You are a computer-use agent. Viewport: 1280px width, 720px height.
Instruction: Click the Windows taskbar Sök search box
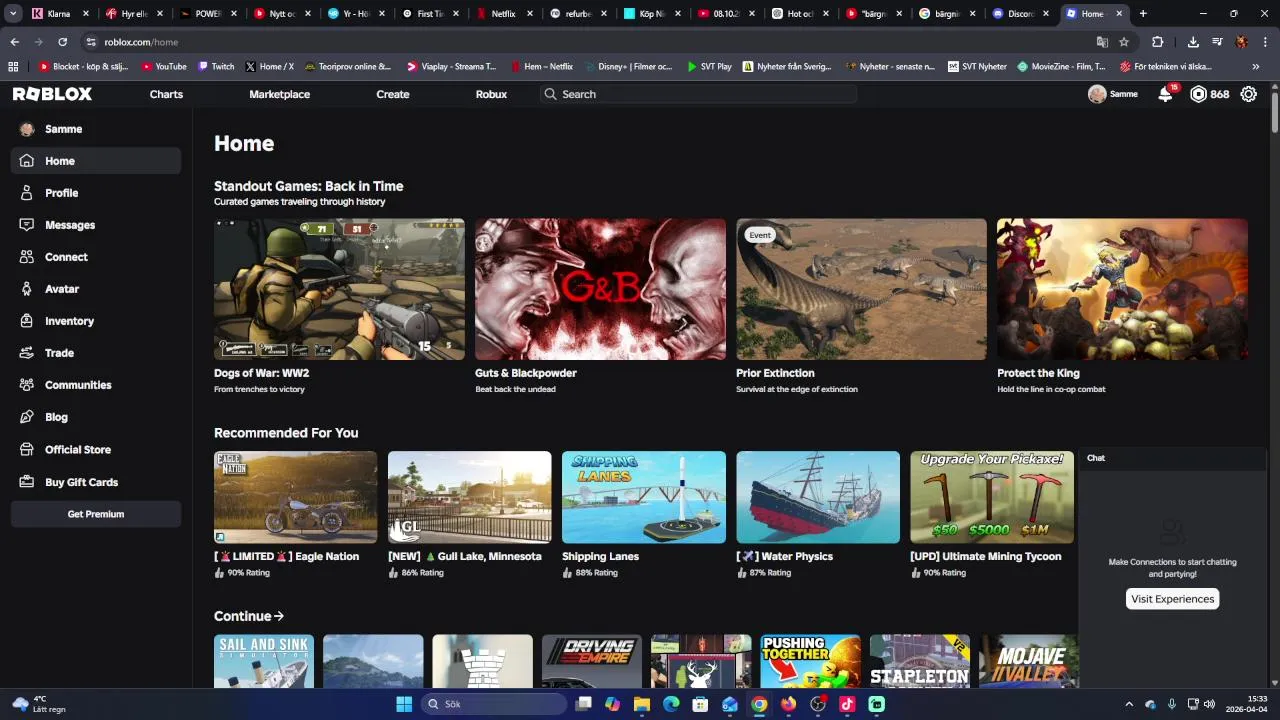[x=494, y=704]
